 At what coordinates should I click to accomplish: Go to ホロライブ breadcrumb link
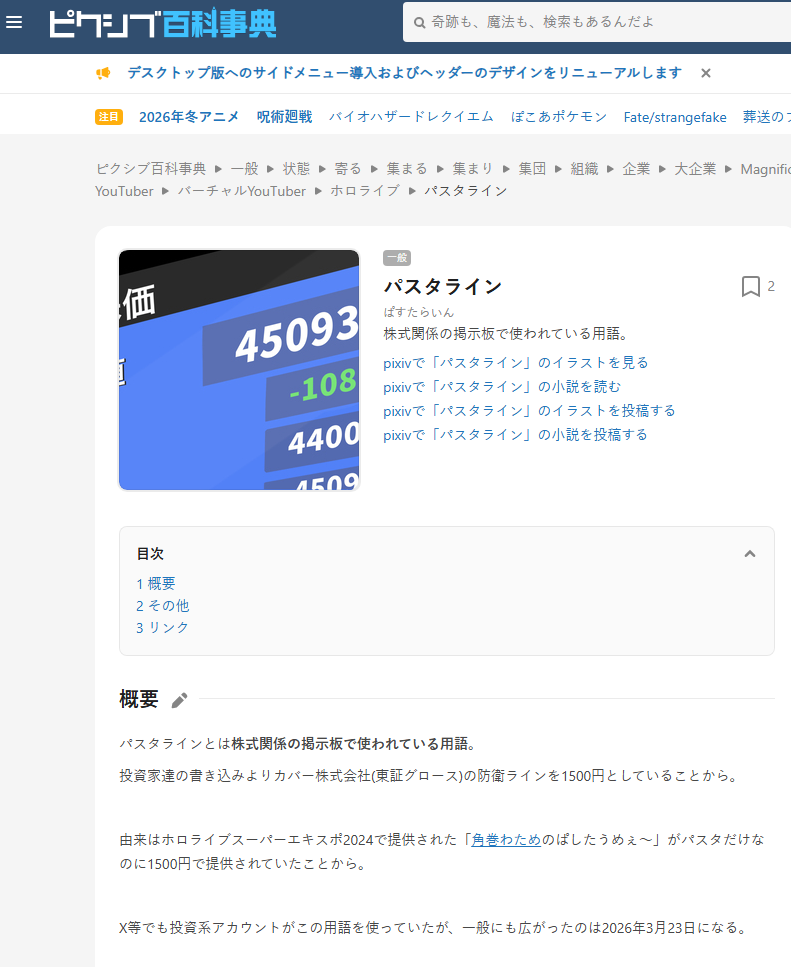pyautogui.click(x=365, y=190)
